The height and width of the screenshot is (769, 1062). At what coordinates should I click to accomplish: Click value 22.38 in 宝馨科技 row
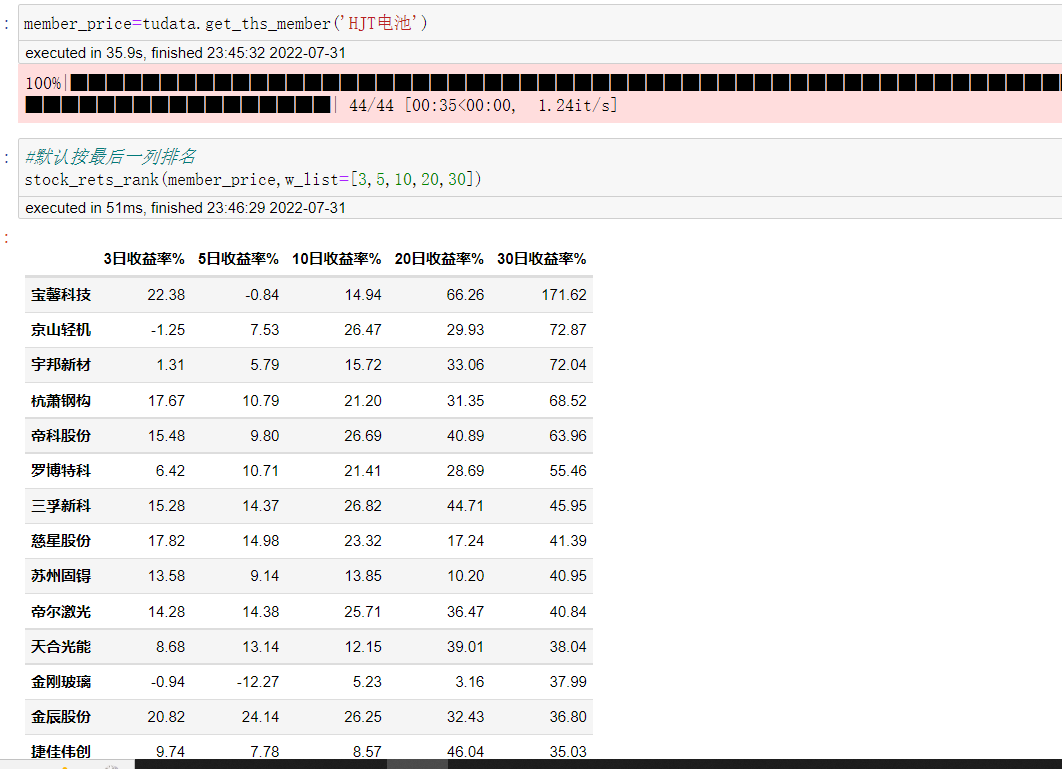166,295
